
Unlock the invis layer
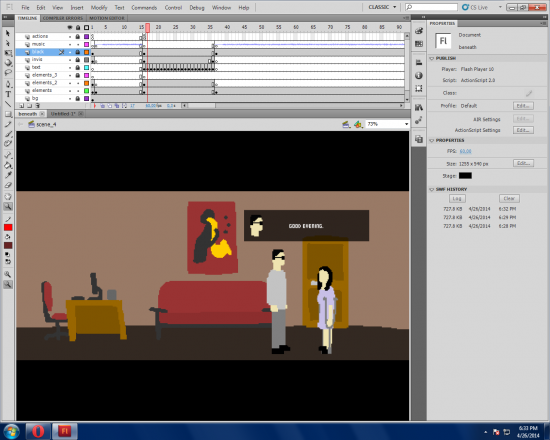78,60
